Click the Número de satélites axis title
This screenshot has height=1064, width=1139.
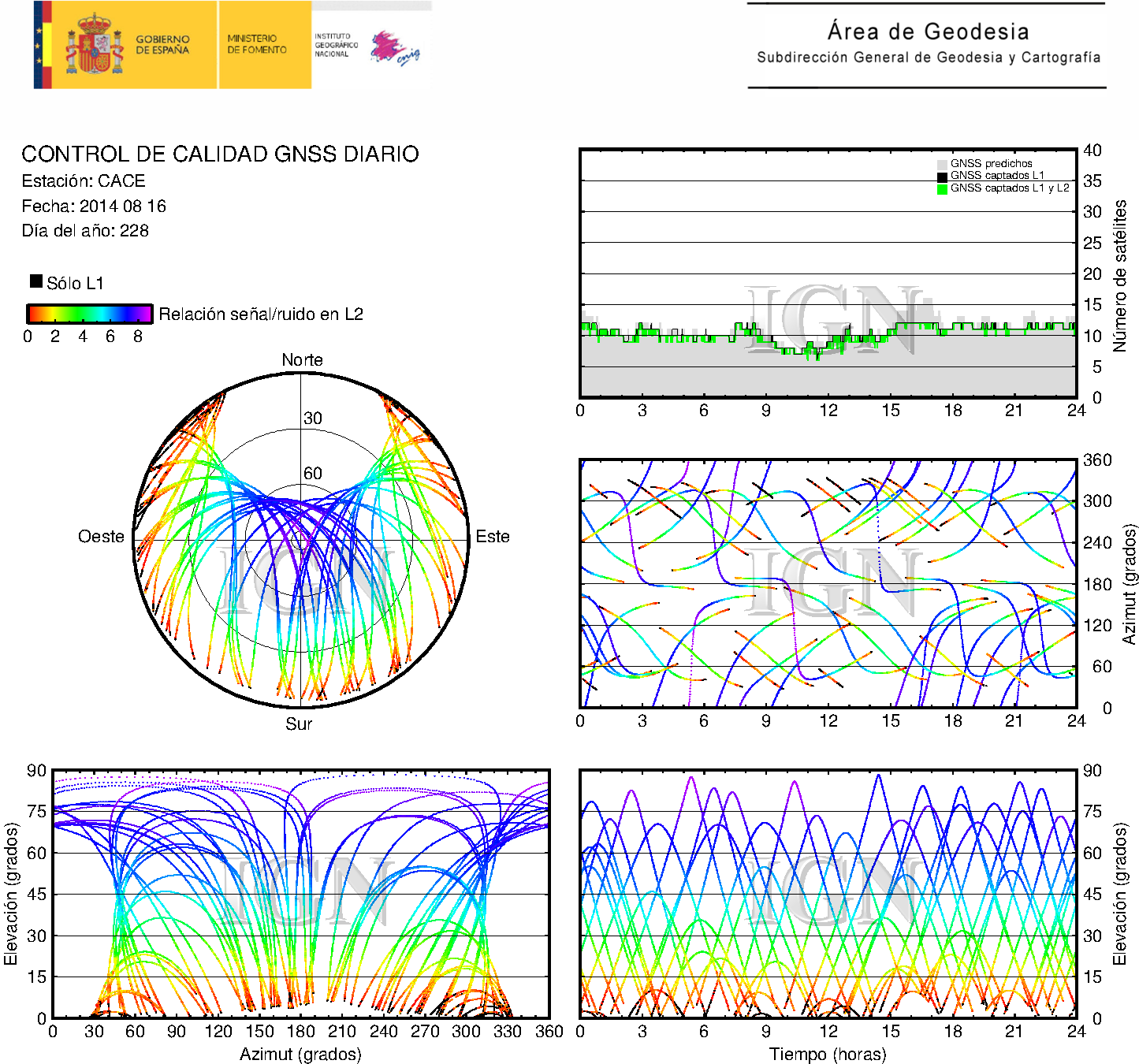coord(1119,275)
